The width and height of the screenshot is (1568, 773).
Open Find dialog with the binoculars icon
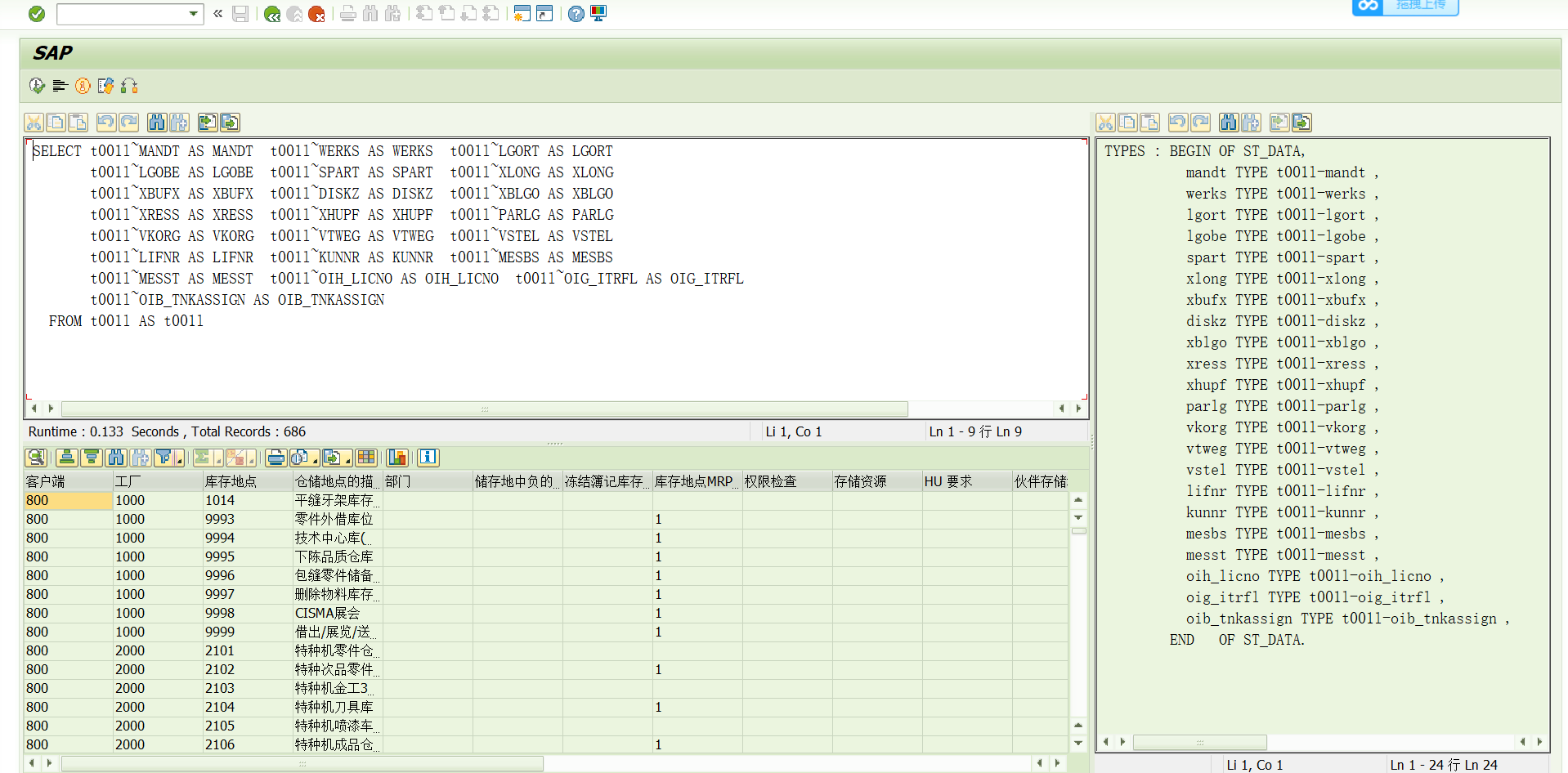click(x=117, y=458)
